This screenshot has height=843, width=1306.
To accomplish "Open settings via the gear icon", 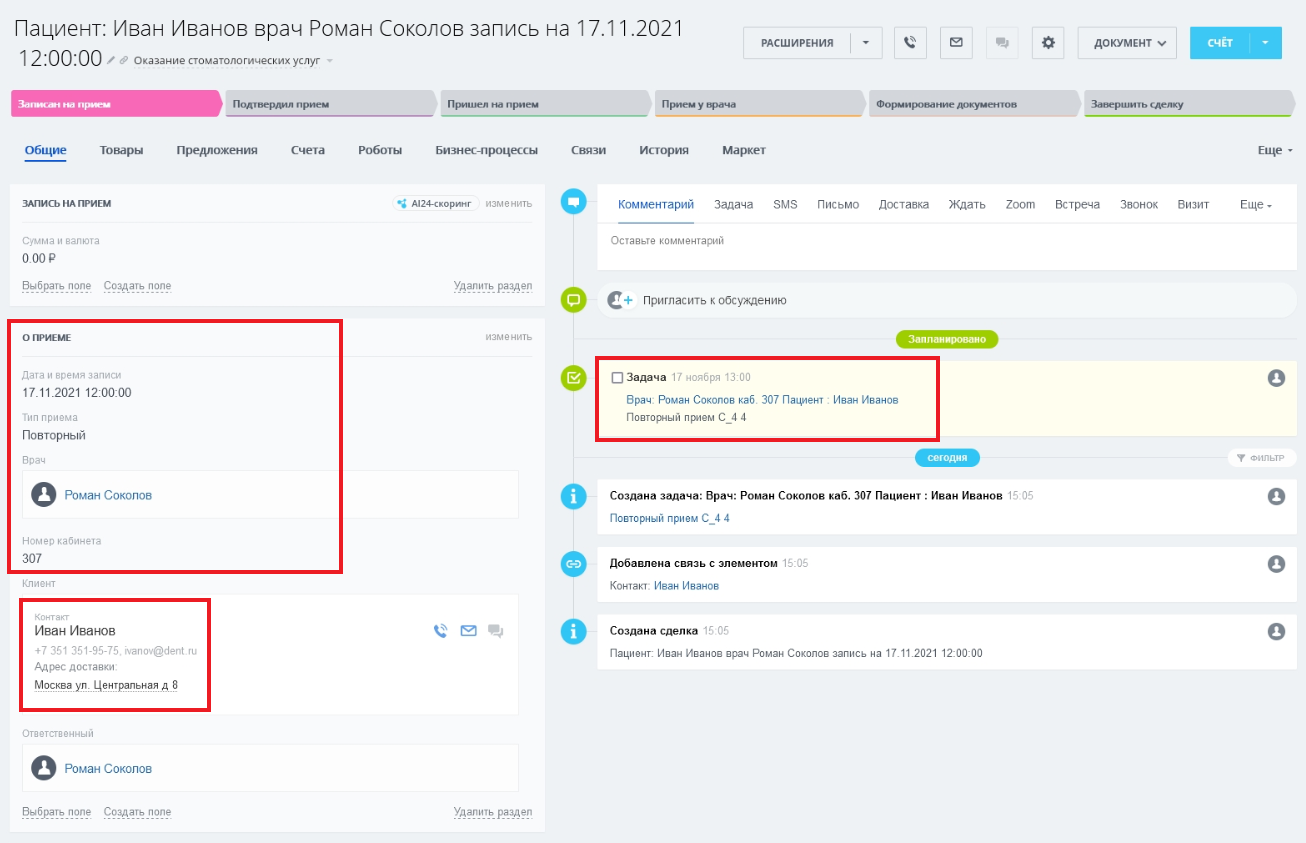I will [1048, 43].
